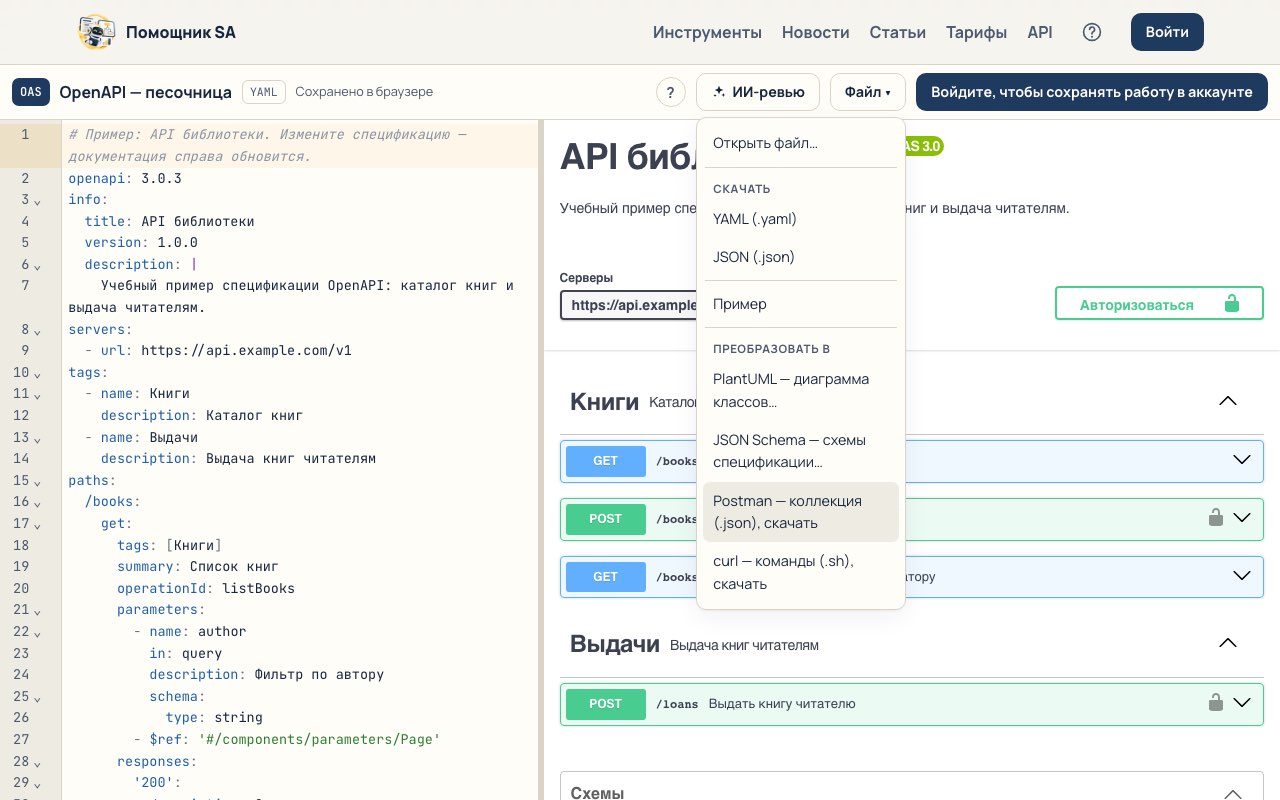This screenshot has height=800, width=1280.
Task: Fold the parameters block at line 21
Action: click(38, 611)
